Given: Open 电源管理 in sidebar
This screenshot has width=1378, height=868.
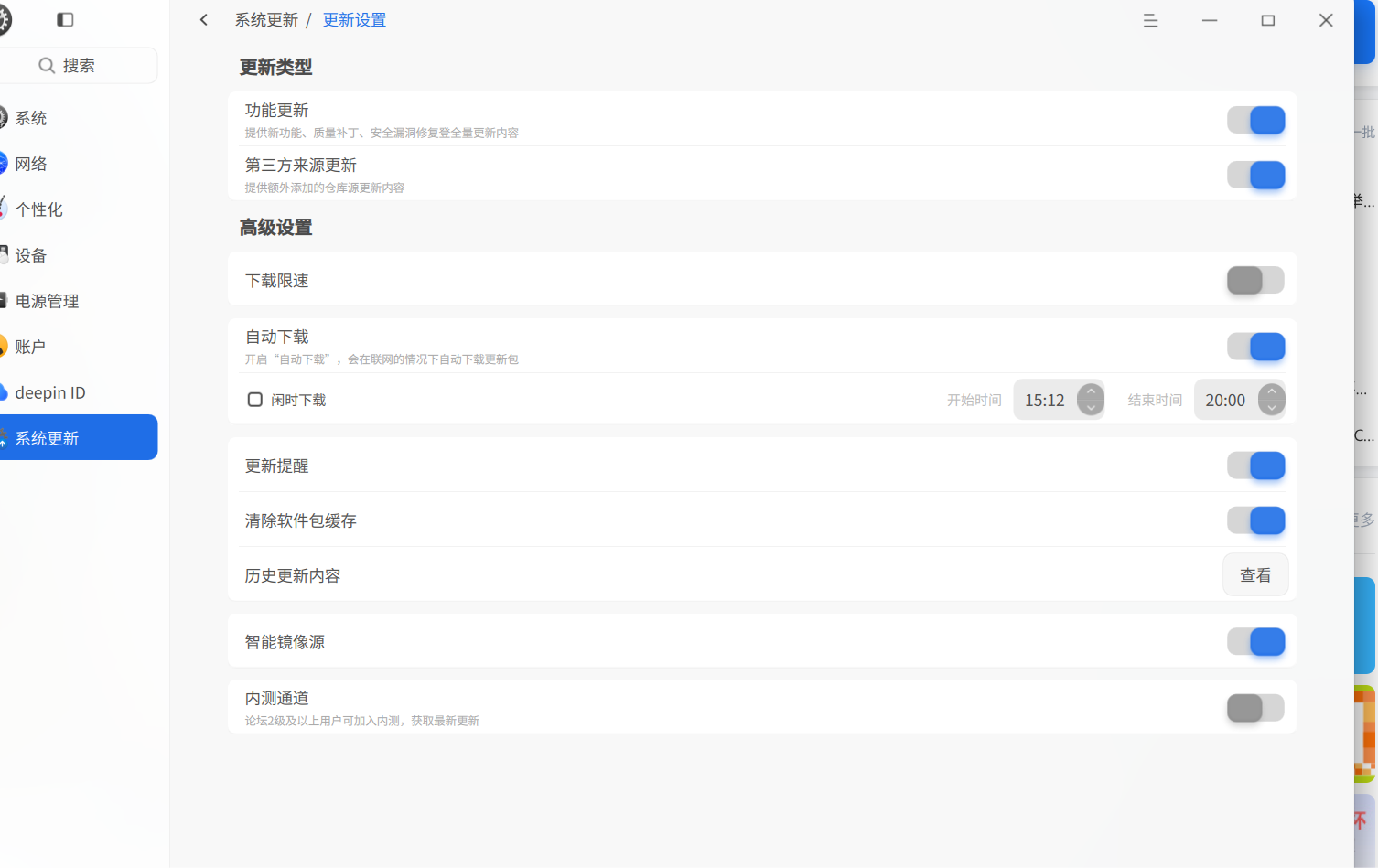Looking at the screenshot, I should [77, 301].
